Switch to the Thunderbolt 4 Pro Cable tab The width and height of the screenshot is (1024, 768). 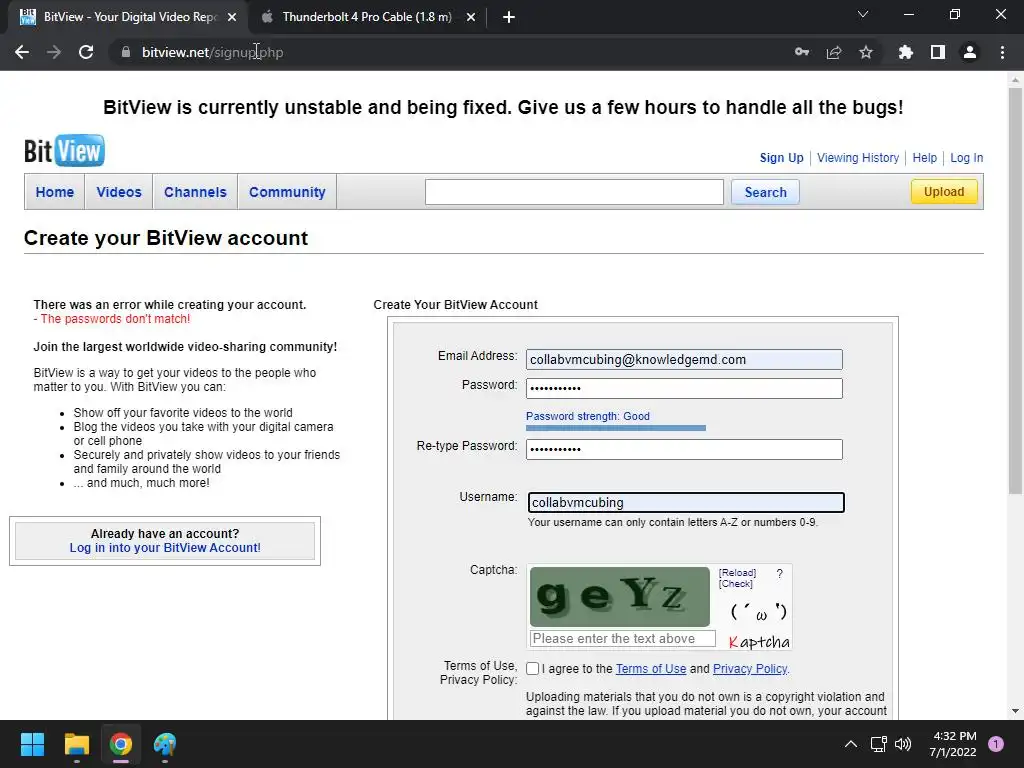(367, 17)
